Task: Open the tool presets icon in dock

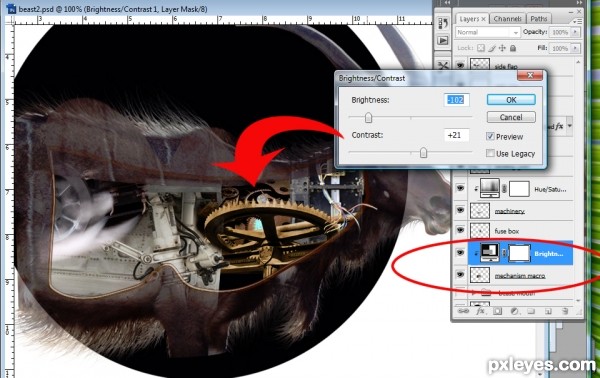Action: (x=443, y=66)
